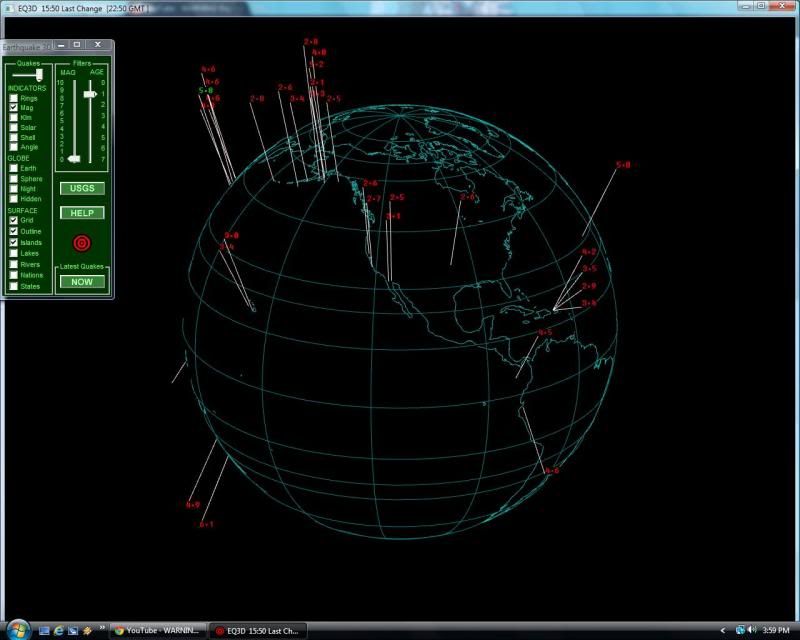Screen dimensions: 800x640
Task: Click the AGE filter slider handle
Action: (x=91, y=94)
